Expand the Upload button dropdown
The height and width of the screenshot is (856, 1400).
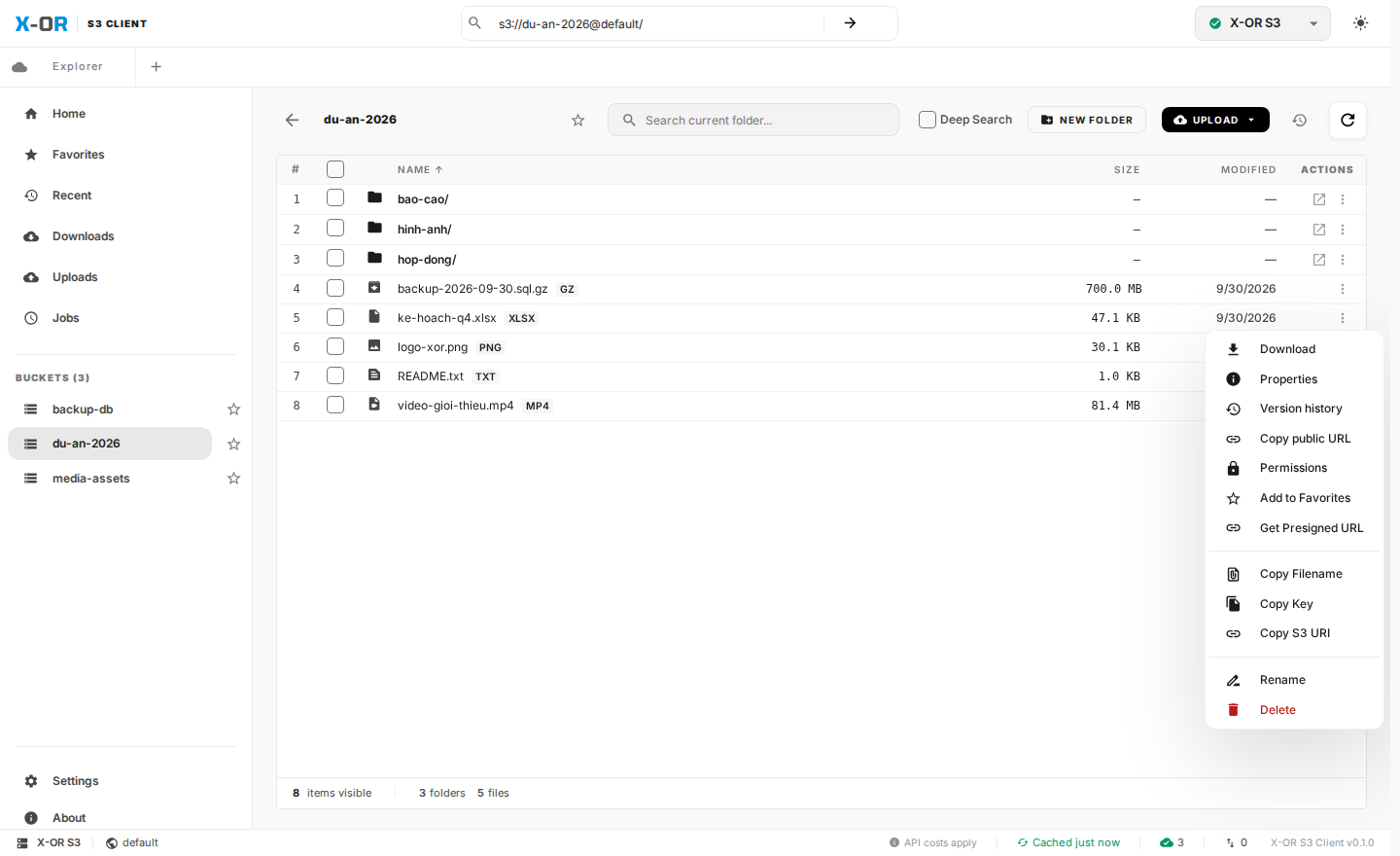tap(1252, 120)
